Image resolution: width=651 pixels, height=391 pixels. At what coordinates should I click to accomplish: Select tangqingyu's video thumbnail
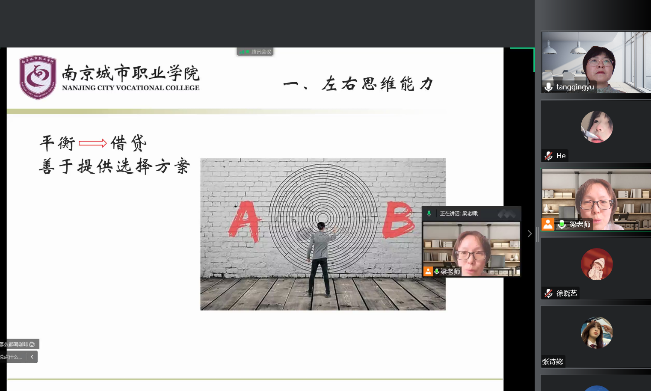pyautogui.click(x=596, y=62)
